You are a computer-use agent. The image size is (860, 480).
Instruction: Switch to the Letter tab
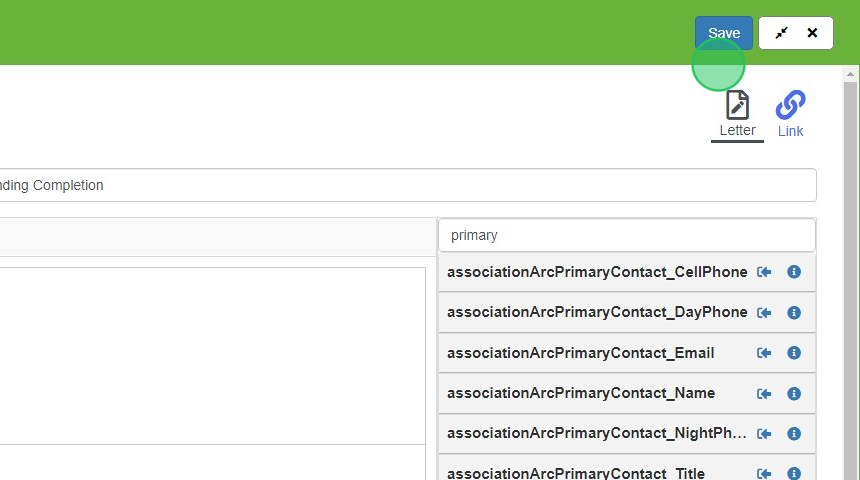pos(737,115)
